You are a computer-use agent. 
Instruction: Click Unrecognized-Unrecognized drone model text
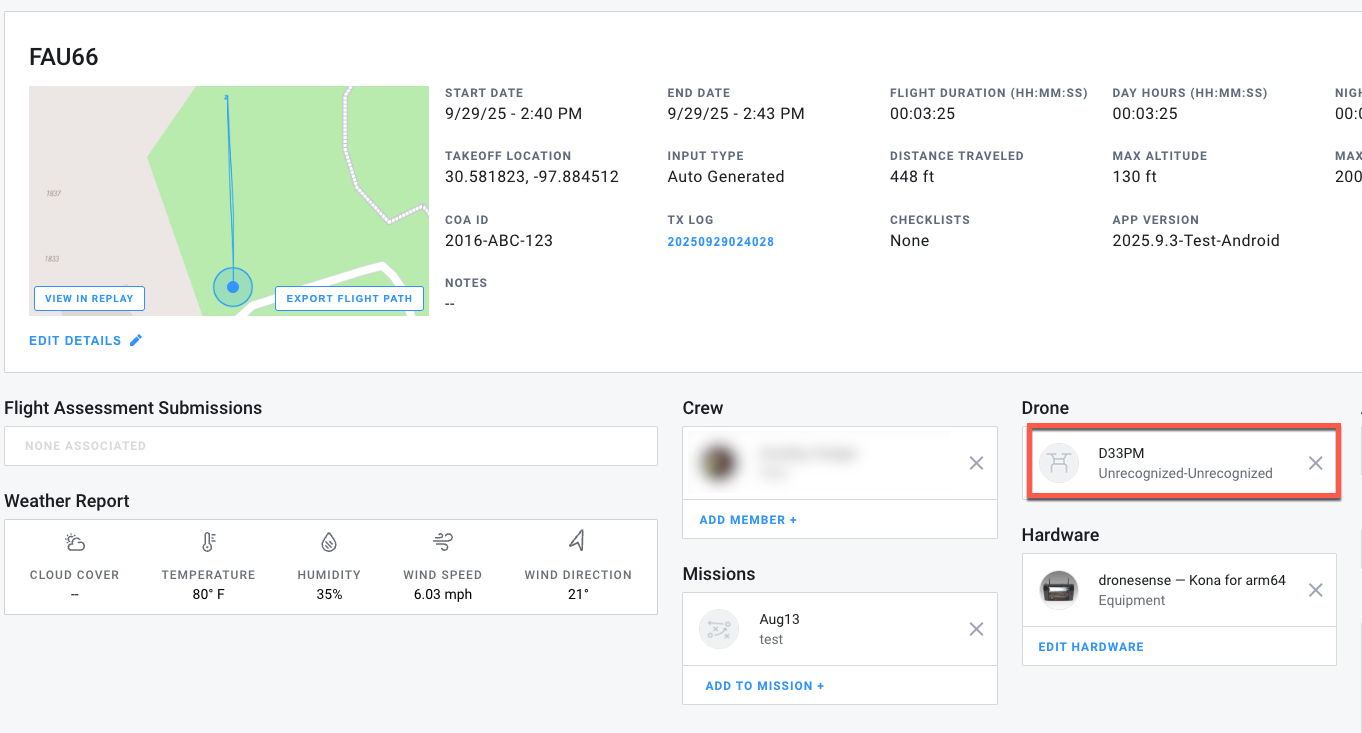tap(1185, 474)
